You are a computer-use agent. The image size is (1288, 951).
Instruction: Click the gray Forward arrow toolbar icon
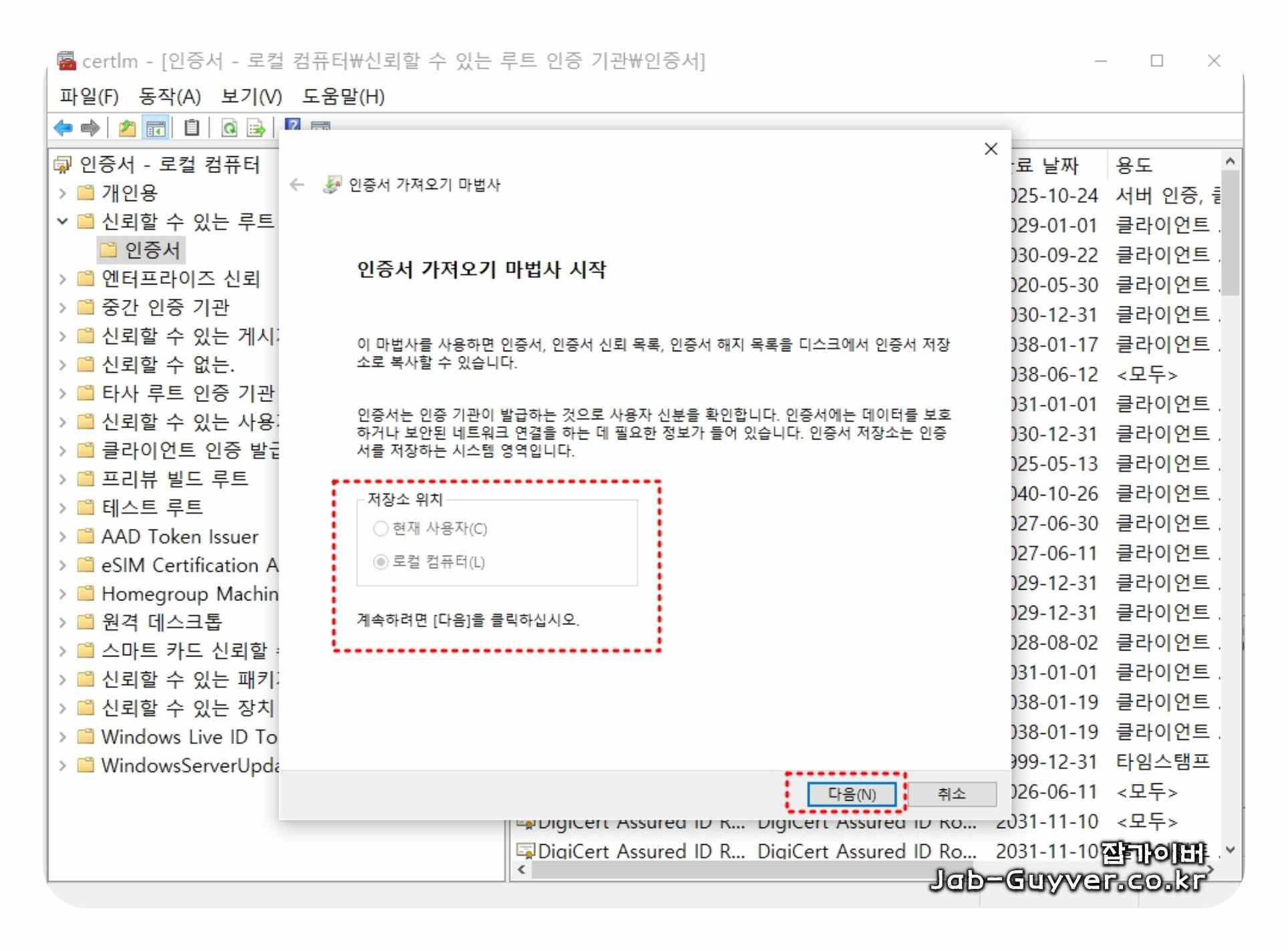point(90,128)
